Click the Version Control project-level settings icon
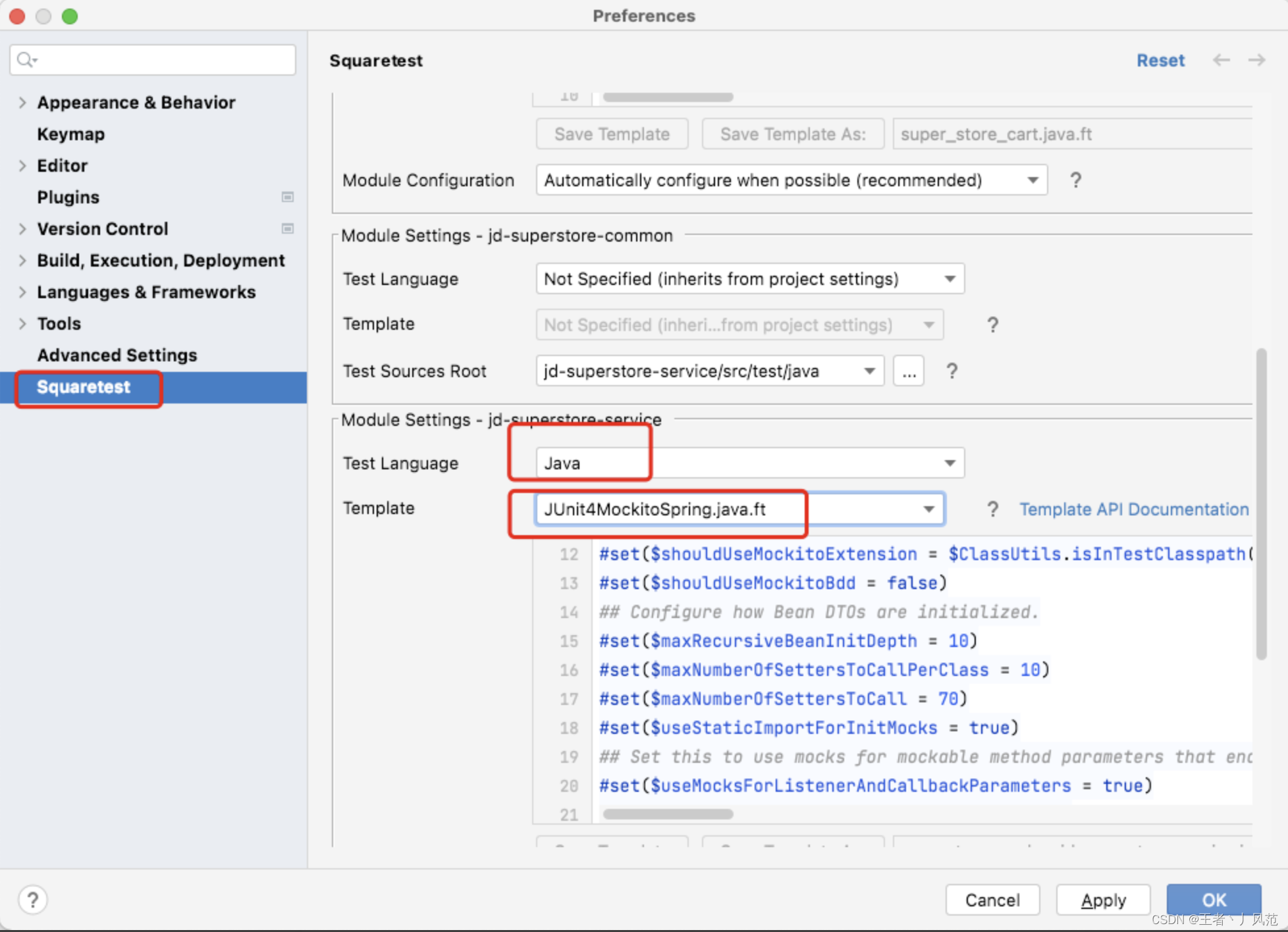Screen dimensions: 1288x932 click(288, 228)
